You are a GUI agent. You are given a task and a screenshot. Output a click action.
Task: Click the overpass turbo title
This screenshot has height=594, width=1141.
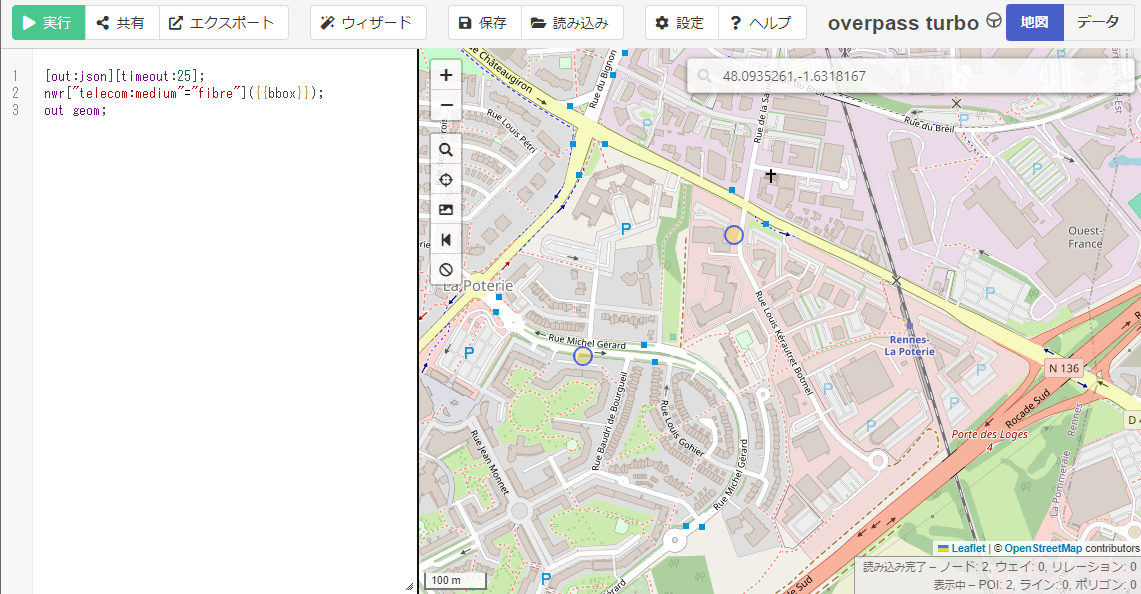point(903,23)
